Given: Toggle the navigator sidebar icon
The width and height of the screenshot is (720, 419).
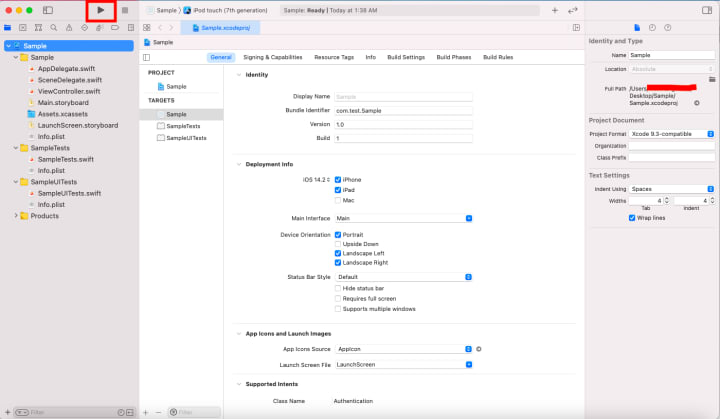Looking at the screenshot, I should point(48,10).
